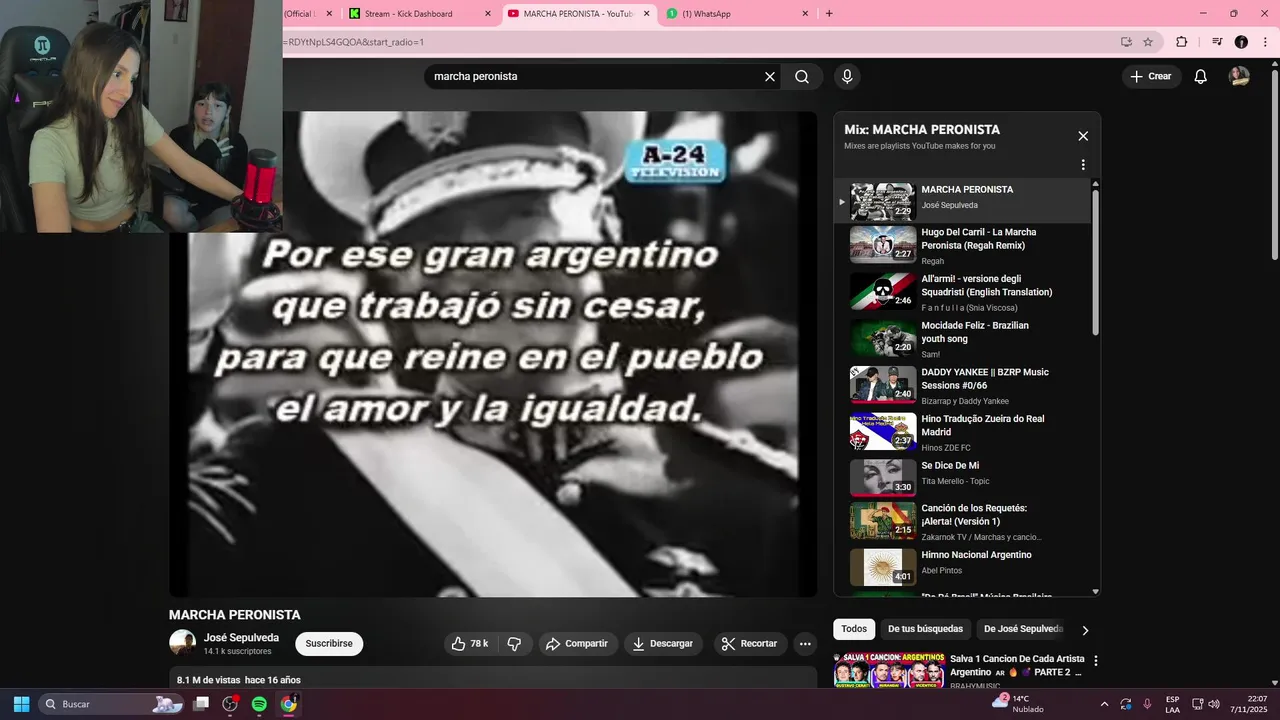Bookmark this page with star icon
The image size is (1280, 720).
click(1148, 42)
